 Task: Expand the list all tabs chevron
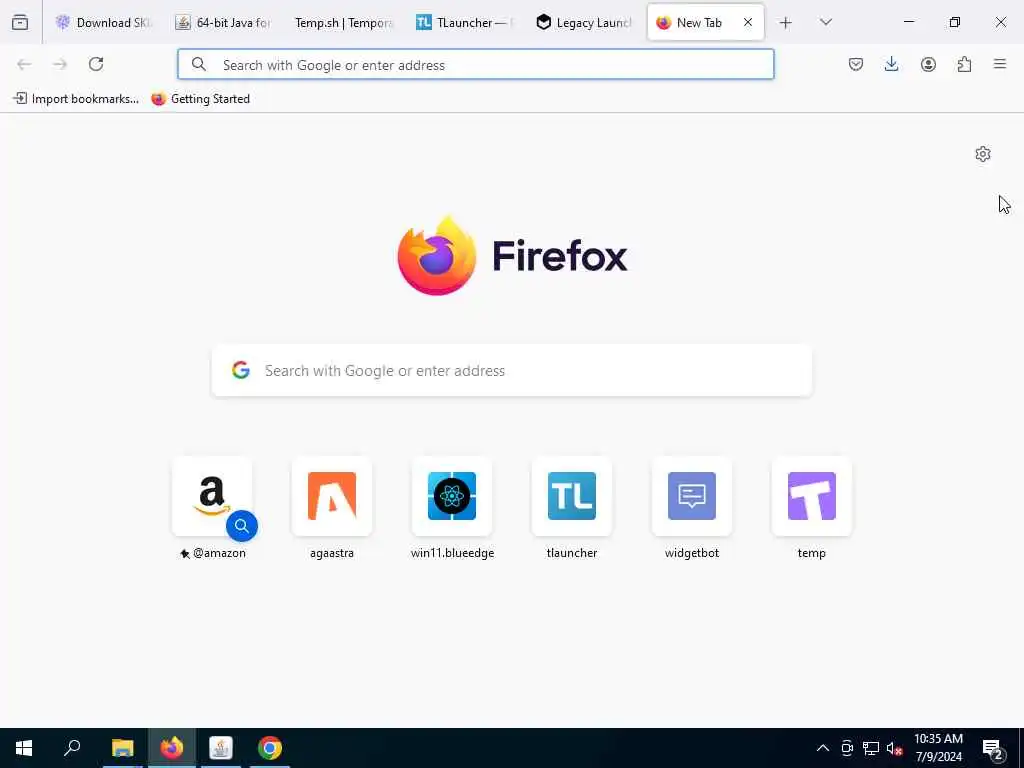click(x=825, y=22)
